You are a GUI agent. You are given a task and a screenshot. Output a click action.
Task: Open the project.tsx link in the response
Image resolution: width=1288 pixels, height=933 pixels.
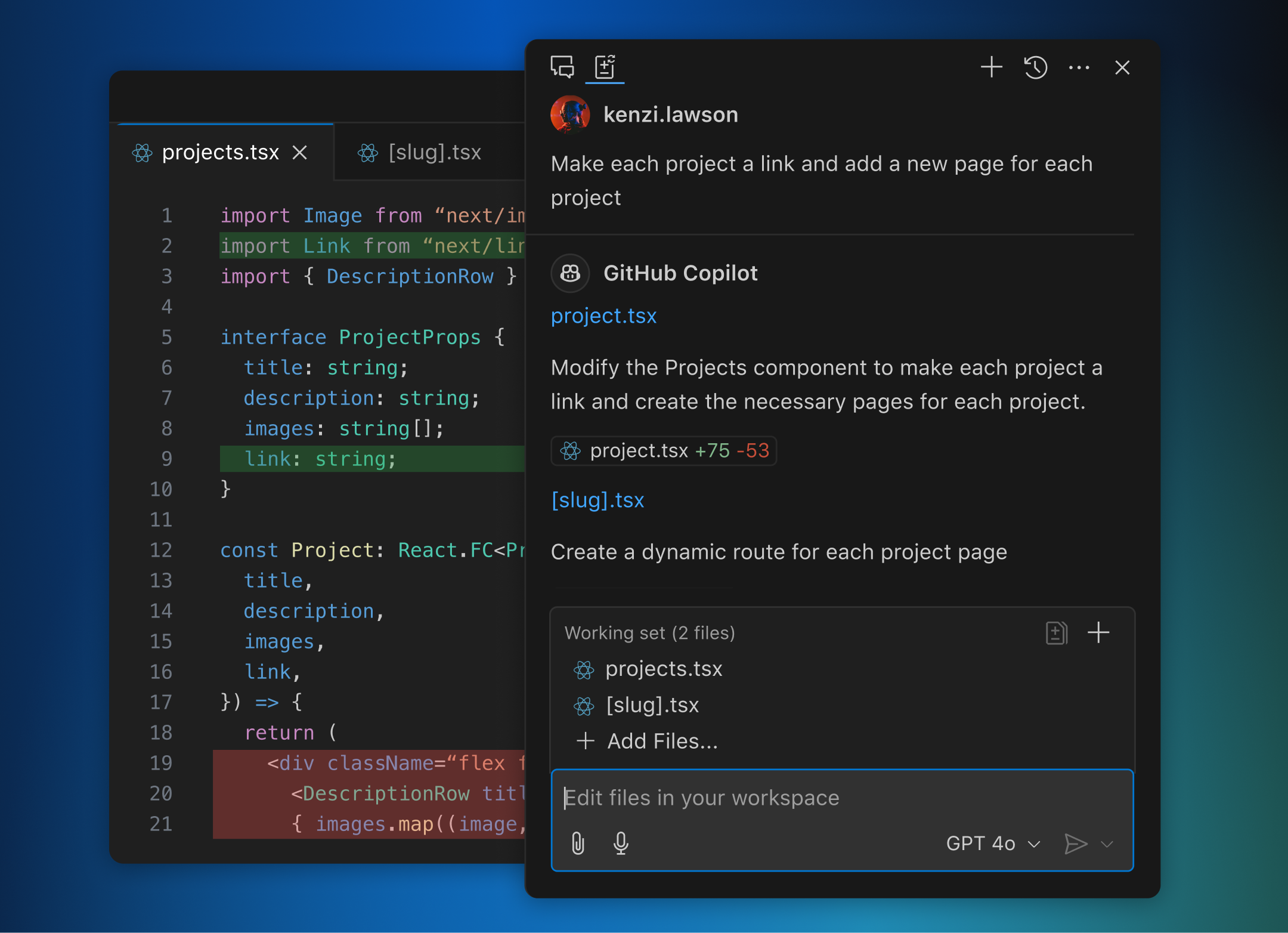tap(603, 316)
